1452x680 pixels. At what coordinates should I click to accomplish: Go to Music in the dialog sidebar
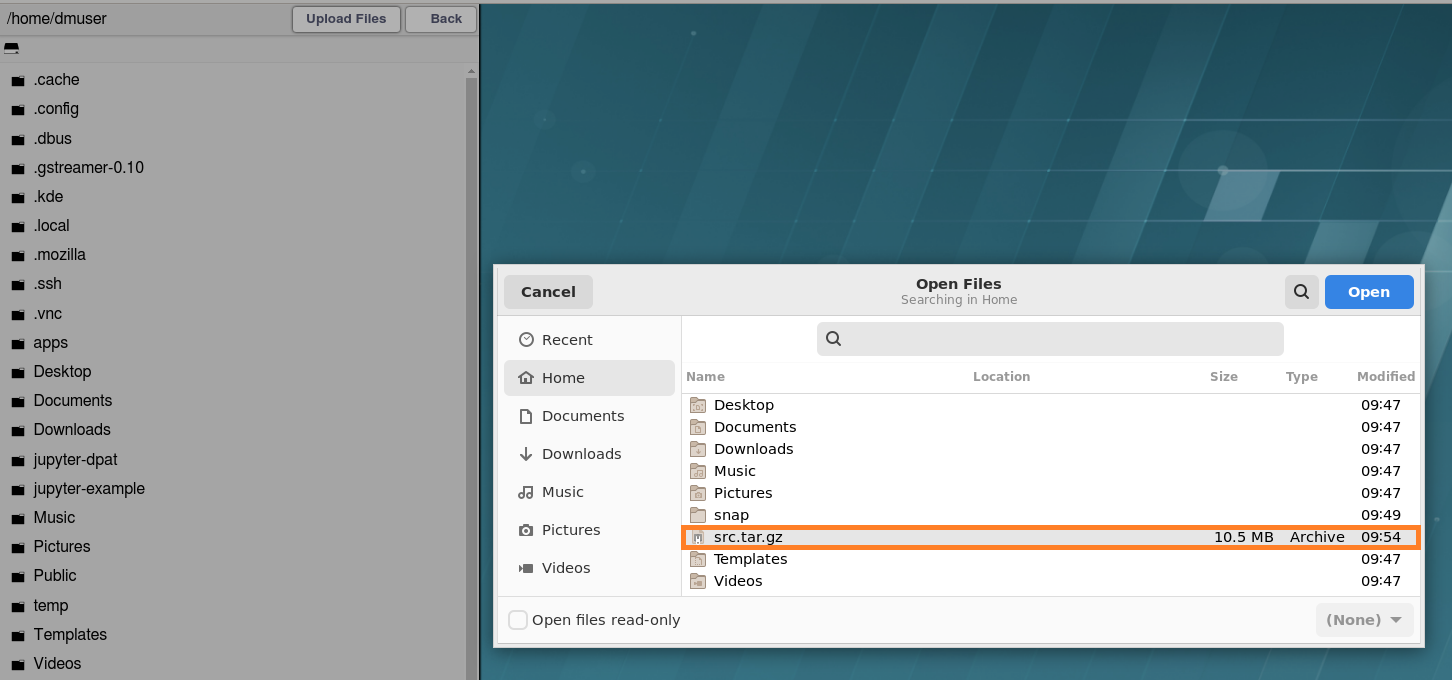pos(562,492)
